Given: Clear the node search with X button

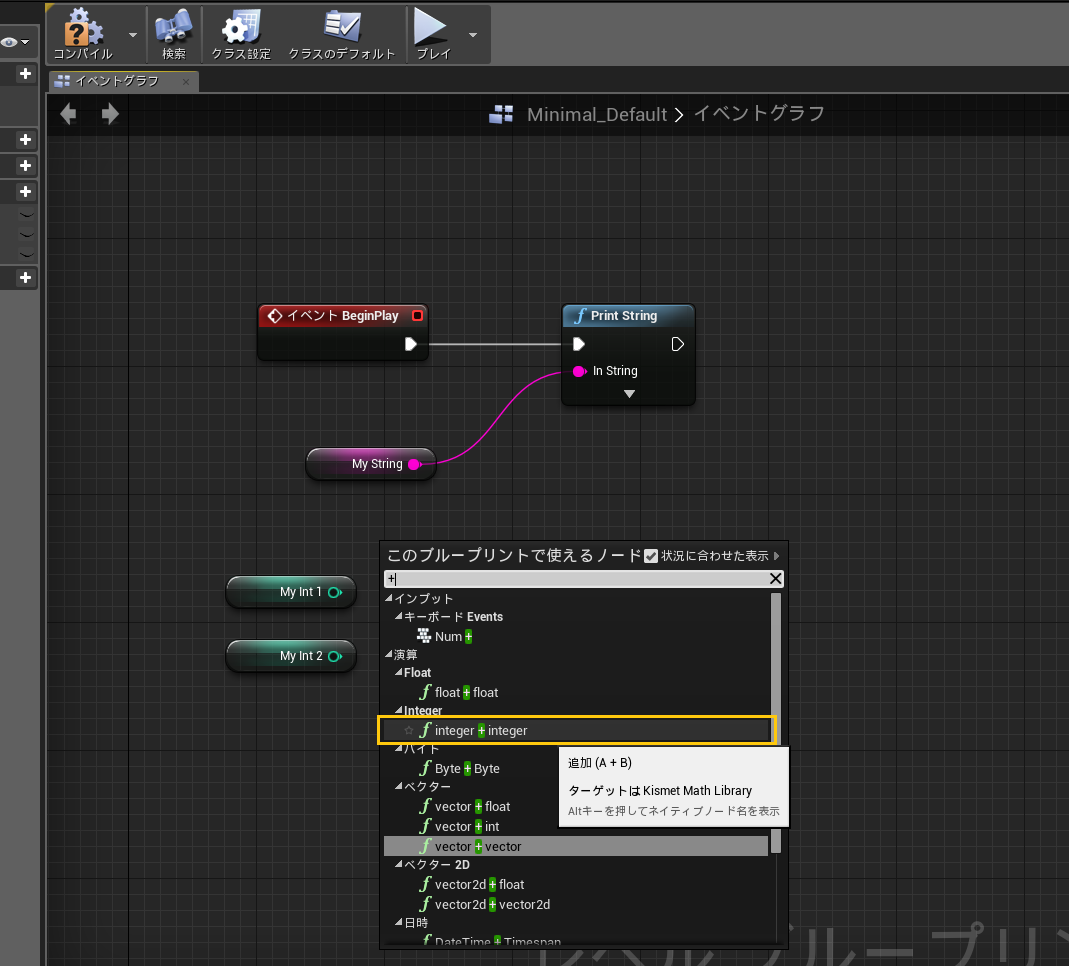Looking at the screenshot, I should [775, 579].
